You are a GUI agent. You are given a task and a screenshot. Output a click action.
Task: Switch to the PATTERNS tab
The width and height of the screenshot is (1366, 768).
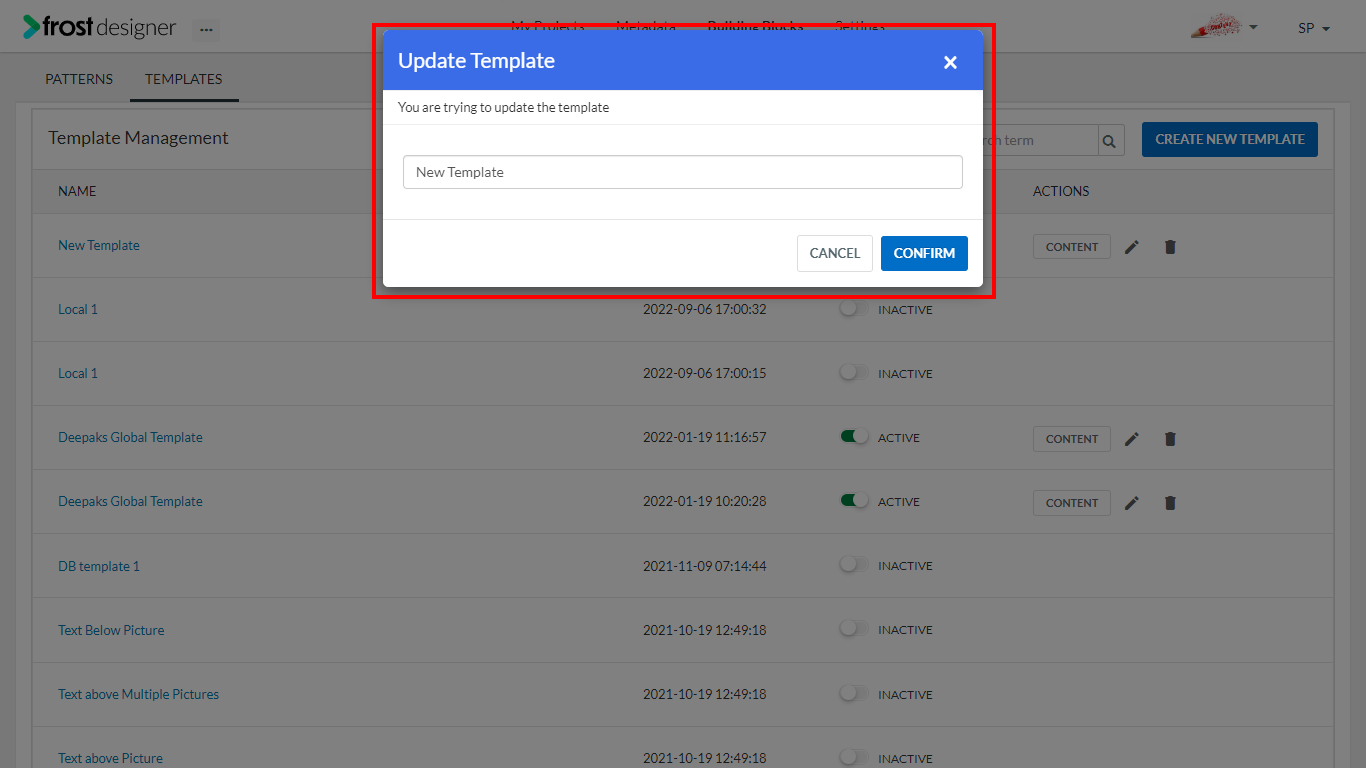79,79
